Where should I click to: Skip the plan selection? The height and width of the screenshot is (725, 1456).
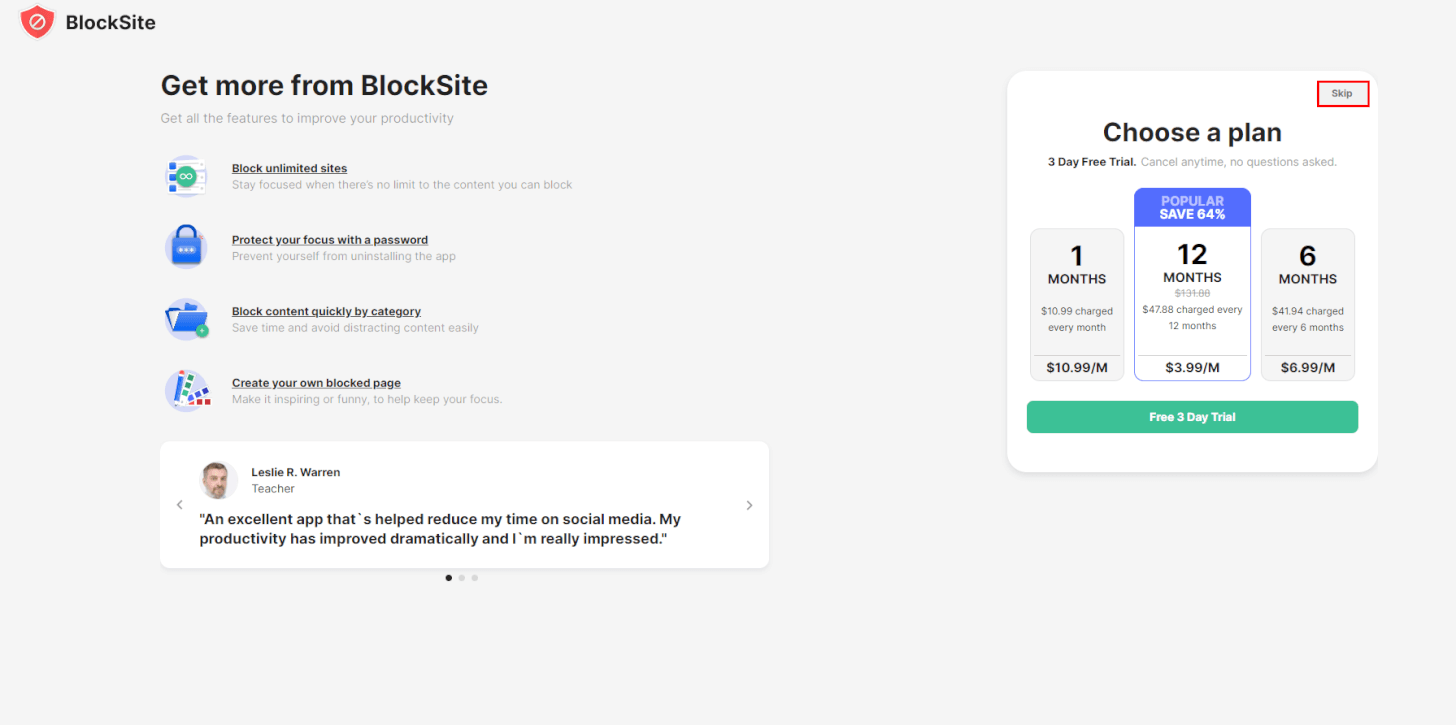coord(1342,93)
